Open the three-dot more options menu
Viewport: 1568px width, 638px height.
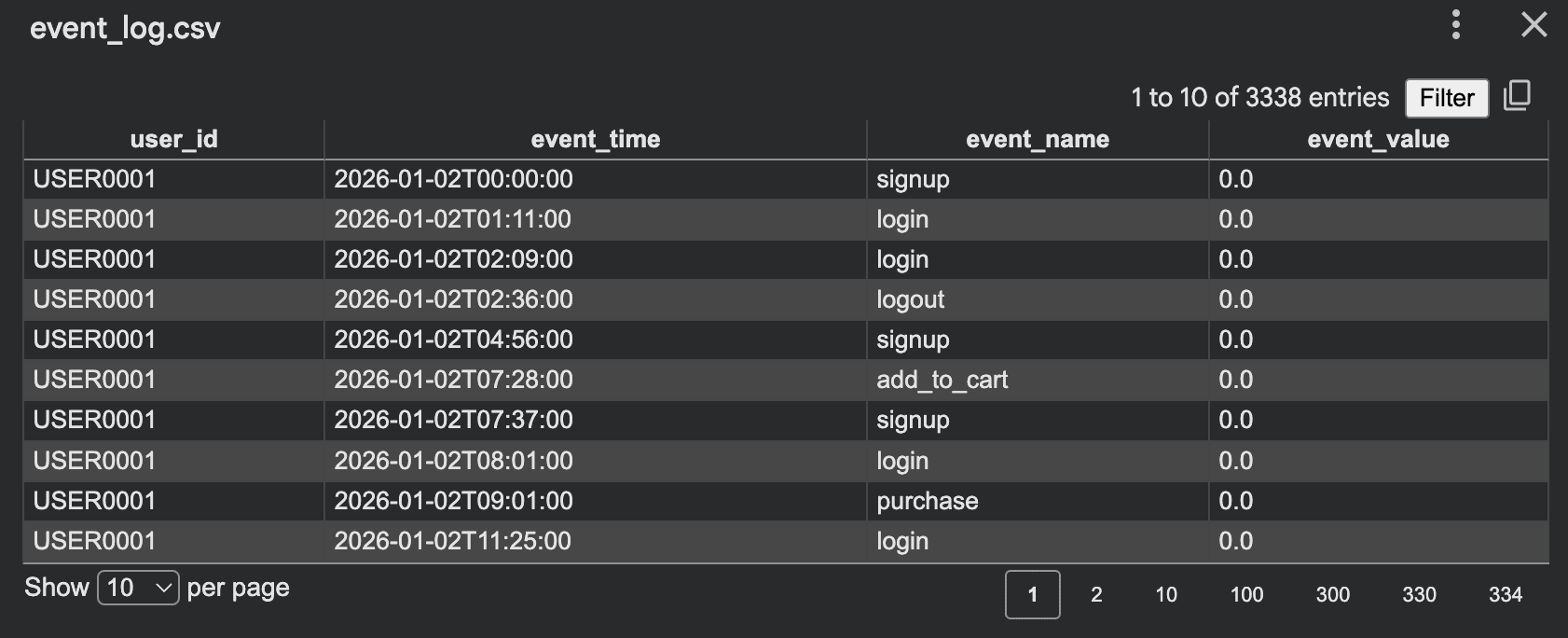click(x=1455, y=25)
